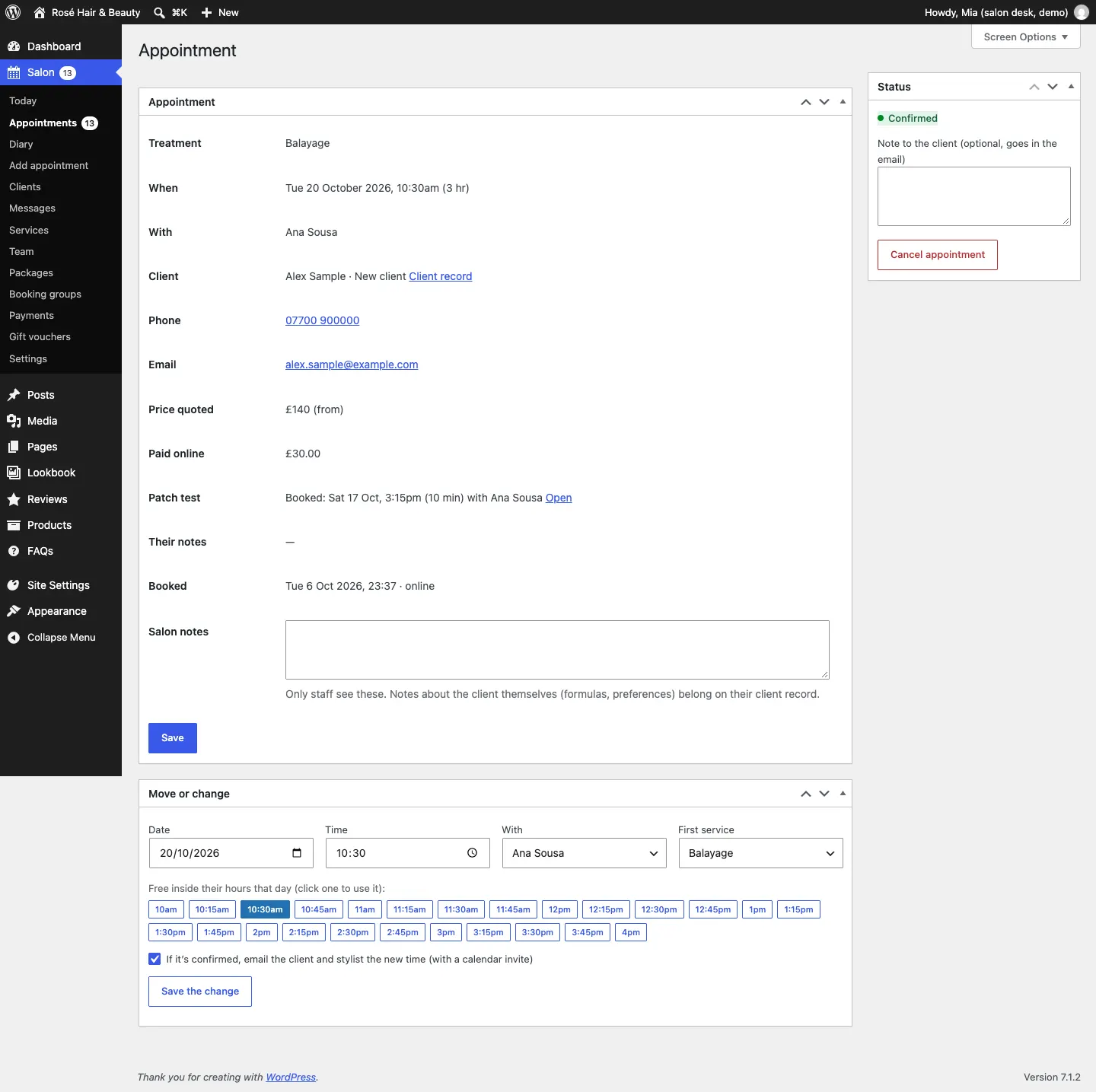This screenshot has height=1092, width=1096.
Task: Click the Cancel appointment button
Action: pos(938,255)
